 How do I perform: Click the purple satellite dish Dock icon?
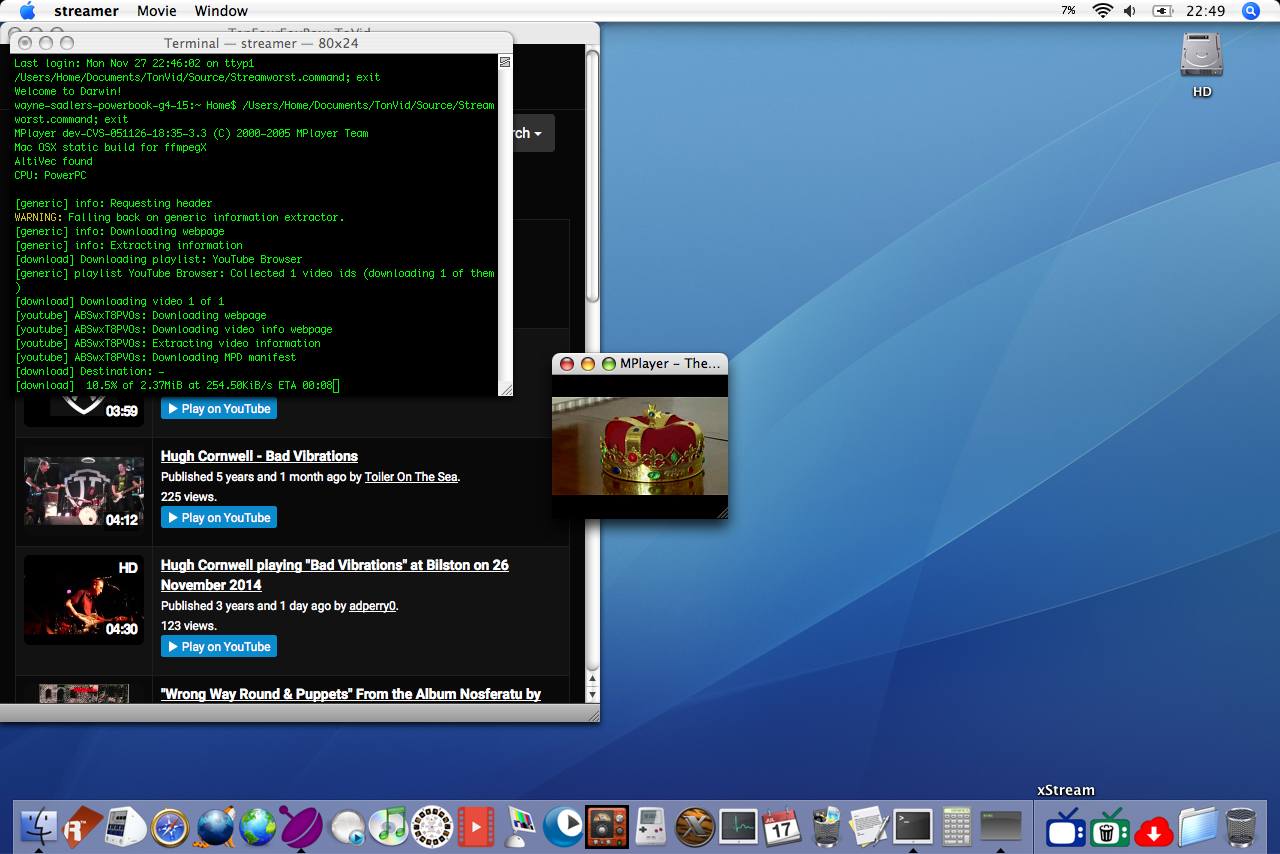coord(301,826)
